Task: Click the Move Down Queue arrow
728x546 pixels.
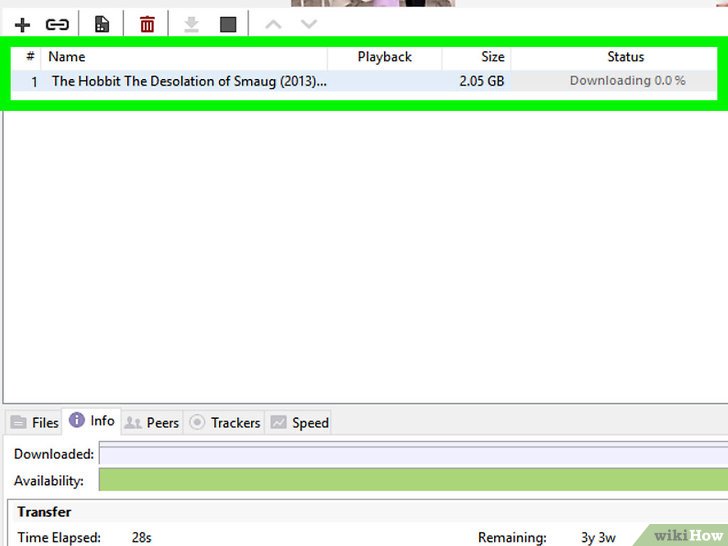Action: (309, 24)
